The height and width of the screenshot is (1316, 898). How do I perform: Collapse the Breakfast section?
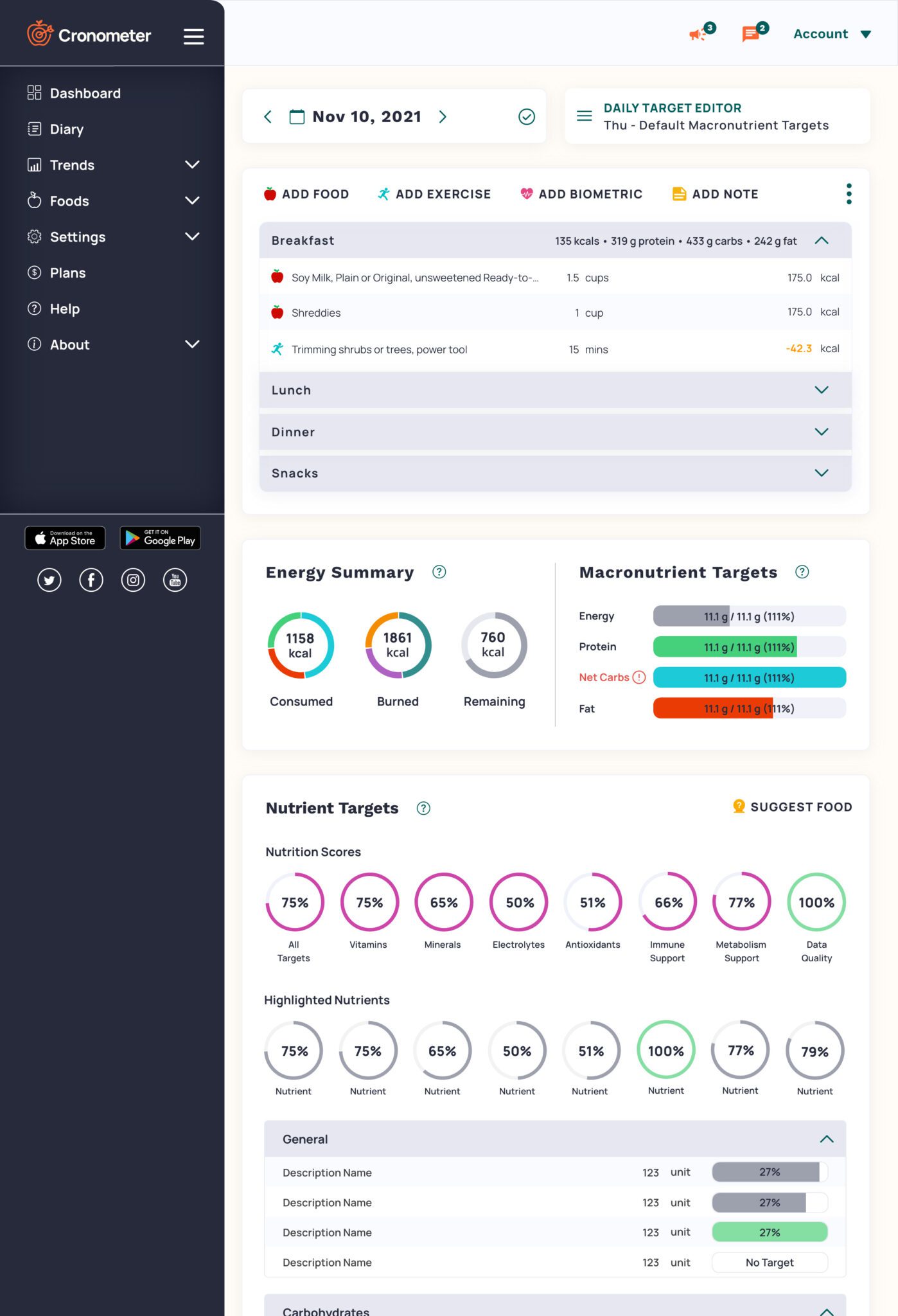(821, 241)
